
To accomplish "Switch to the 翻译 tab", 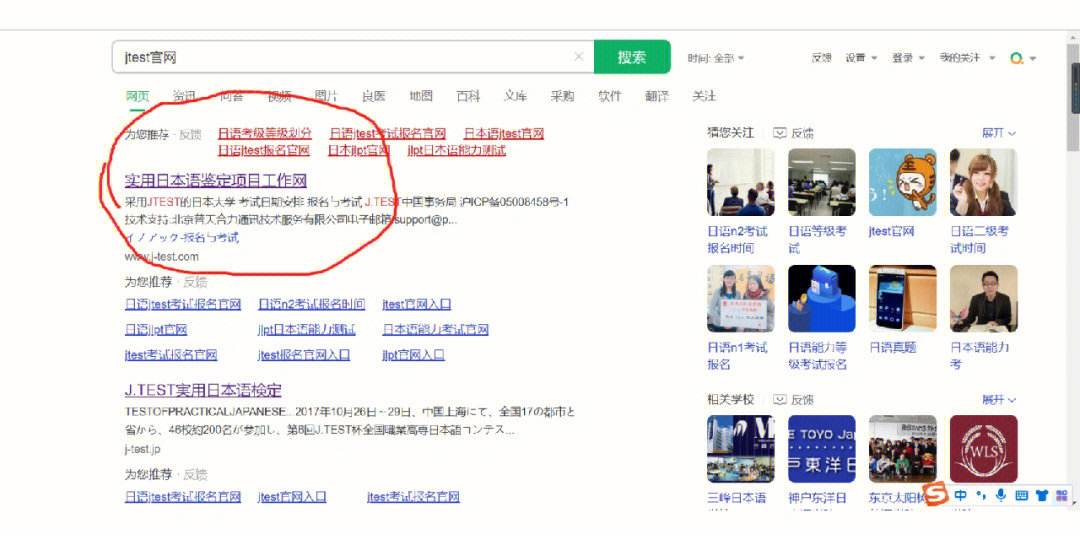I will 657,96.
